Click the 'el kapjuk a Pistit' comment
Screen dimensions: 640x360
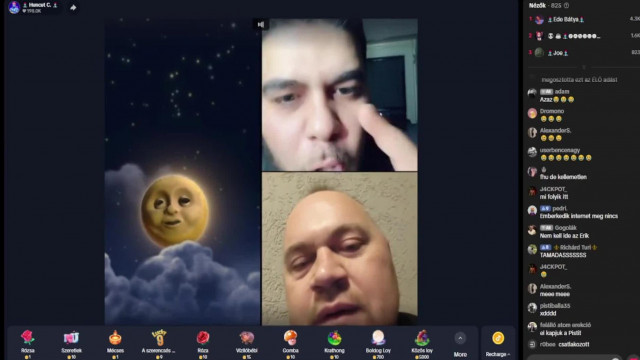point(560,333)
